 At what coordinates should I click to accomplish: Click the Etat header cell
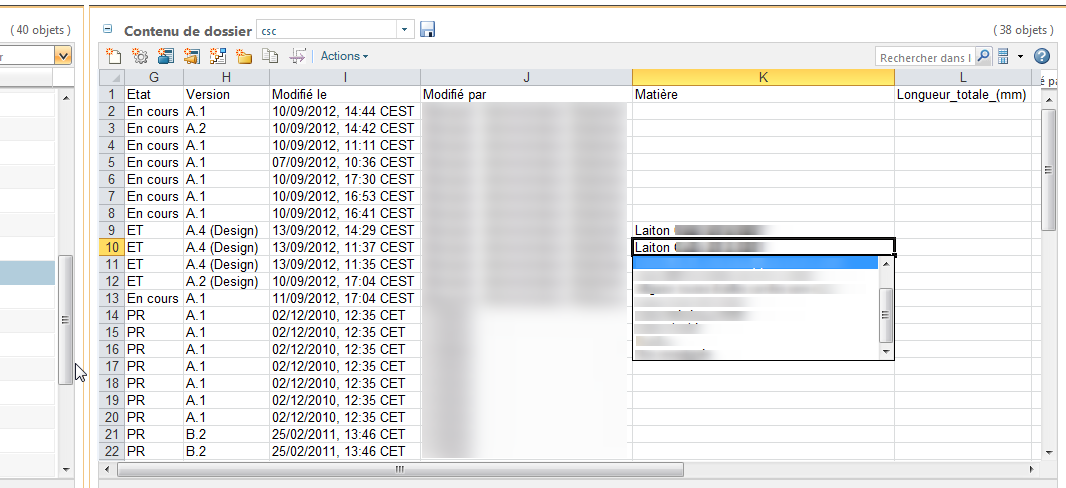154,94
